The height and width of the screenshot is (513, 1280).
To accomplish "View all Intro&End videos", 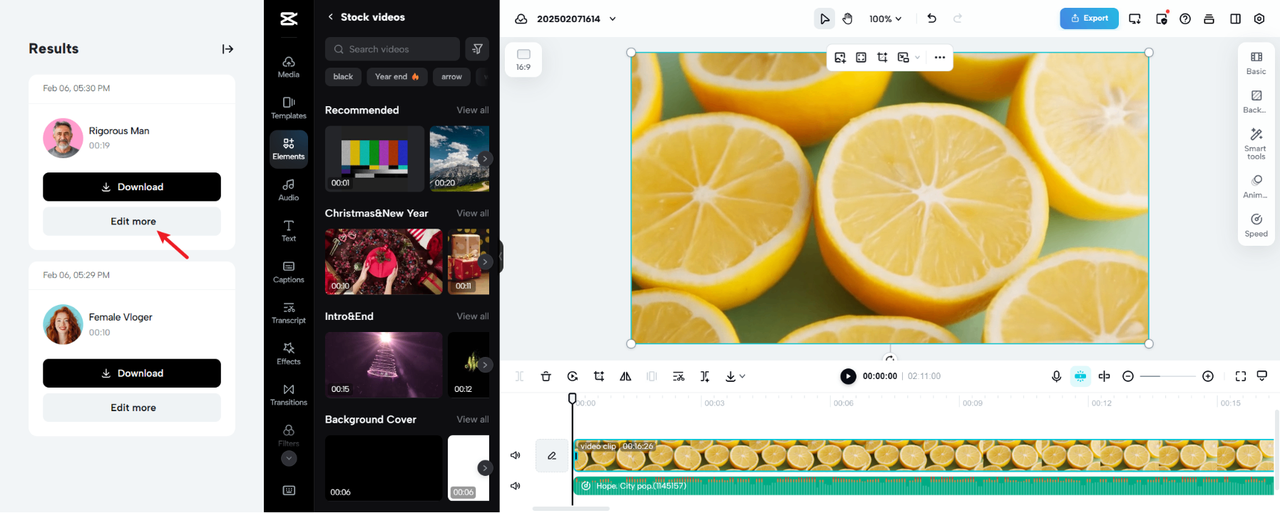I will coord(473,316).
